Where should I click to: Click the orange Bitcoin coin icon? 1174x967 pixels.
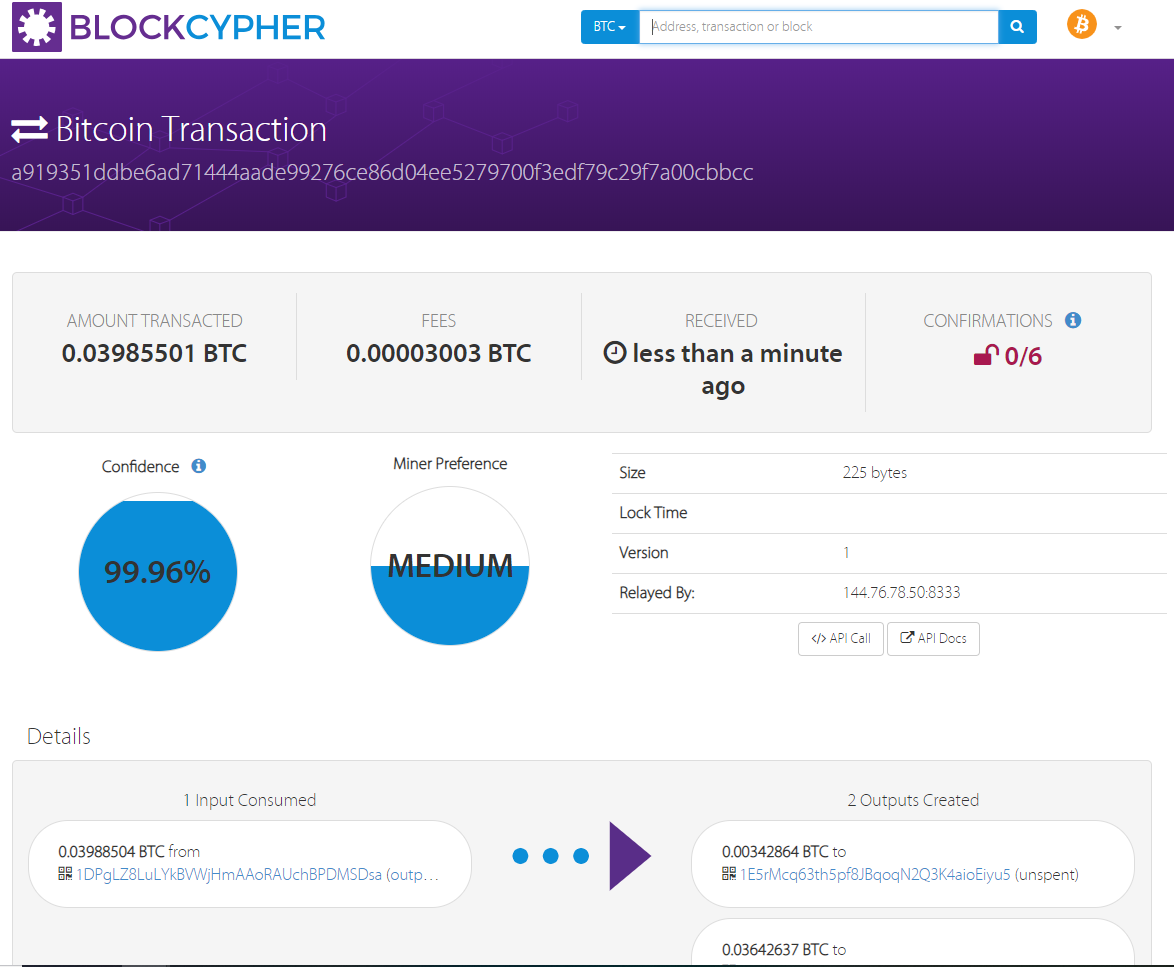[x=1081, y=24]
